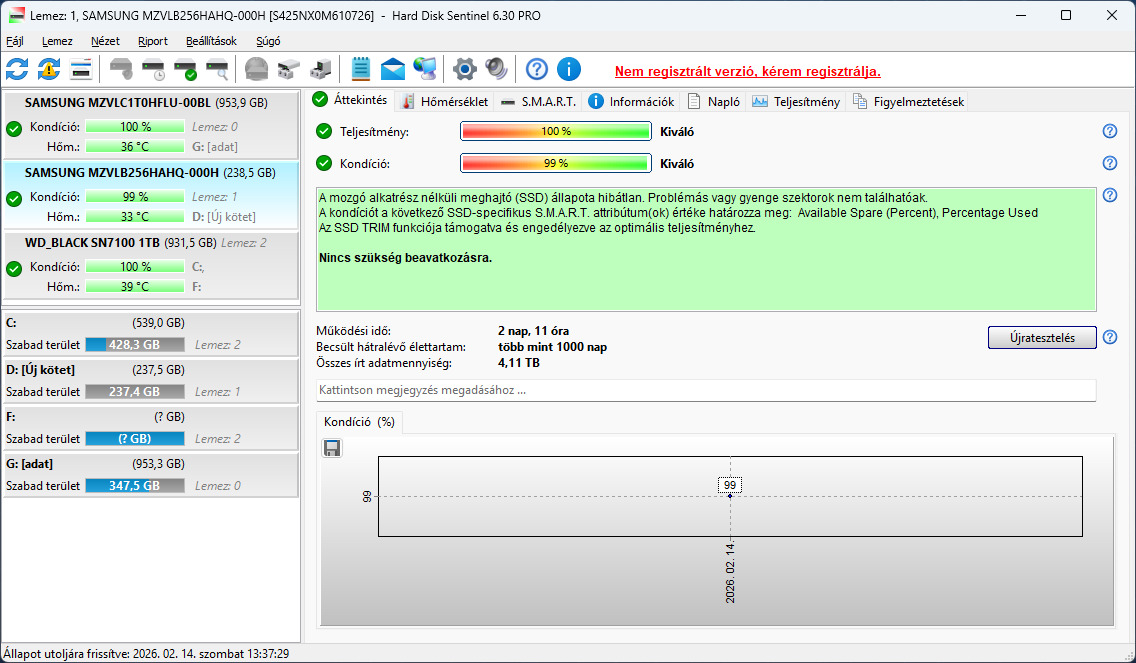The height and width of the screenshot is (663, 1136).
Task: Switch to the Hőmérséklet tab
Action: click(446, 101)
